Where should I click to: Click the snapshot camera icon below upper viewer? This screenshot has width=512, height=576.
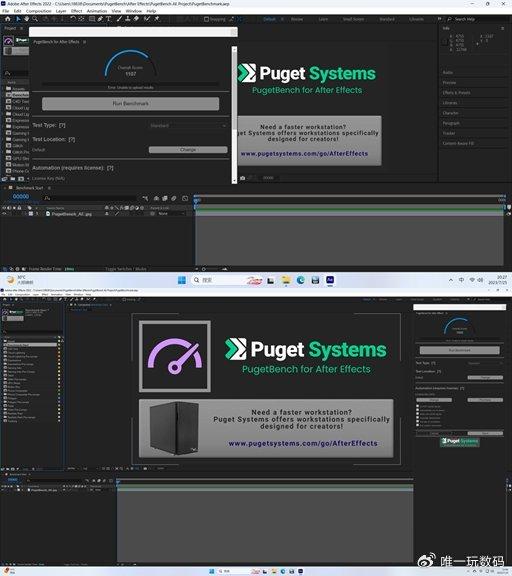[x=243, y=178]
